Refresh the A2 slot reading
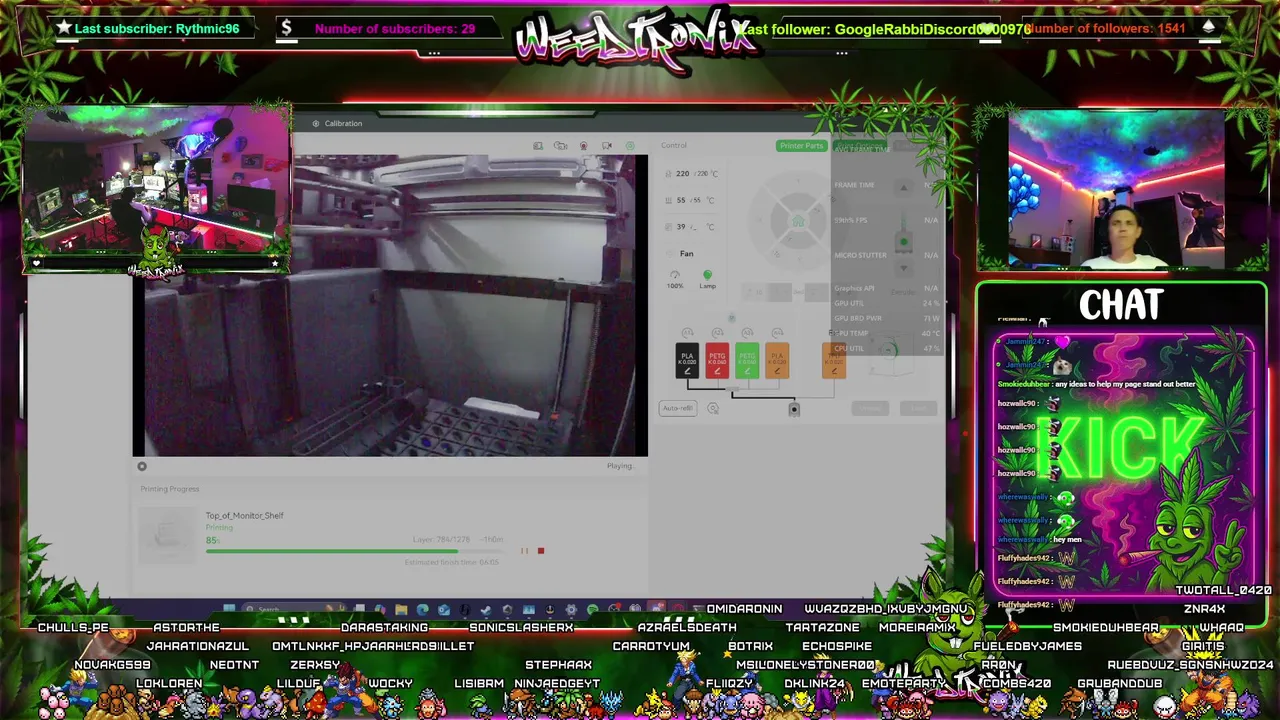Screen dimensions: 1280x720 [717, 332]
